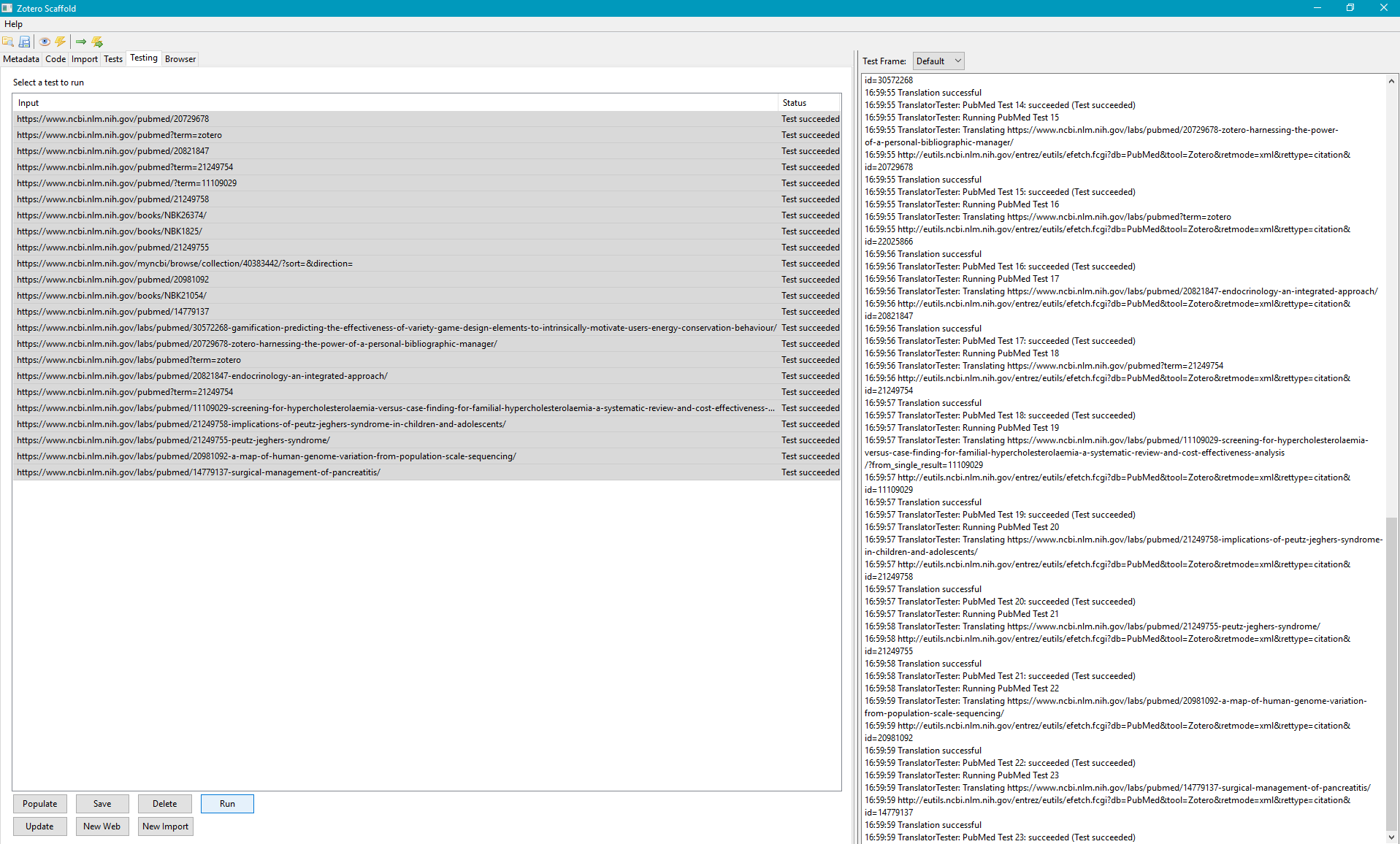Select the 21249758-implications-of-peutz-jeghers test row
The image size is (1400, 844).
tap(427, 424)
